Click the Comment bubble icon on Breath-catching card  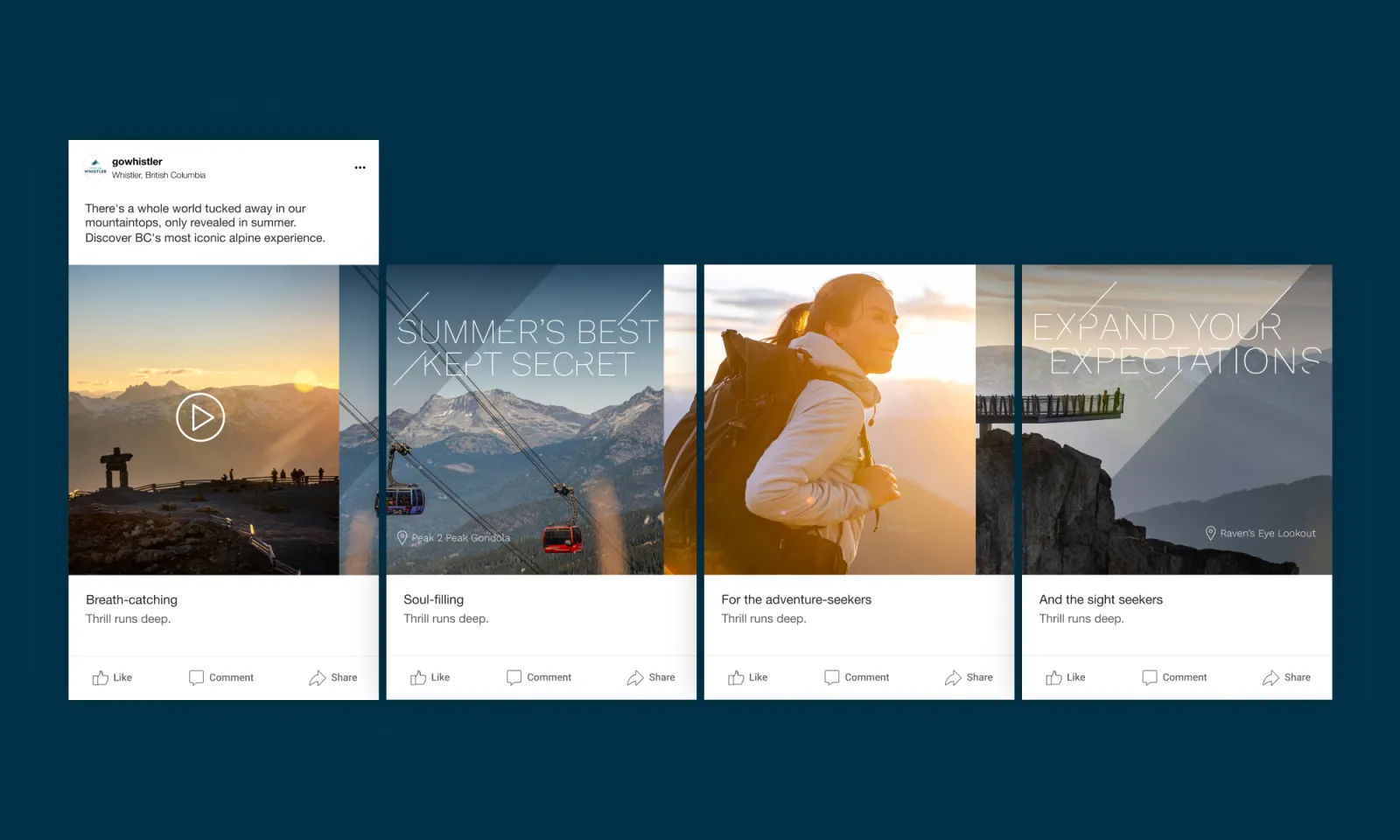[196, 677]
